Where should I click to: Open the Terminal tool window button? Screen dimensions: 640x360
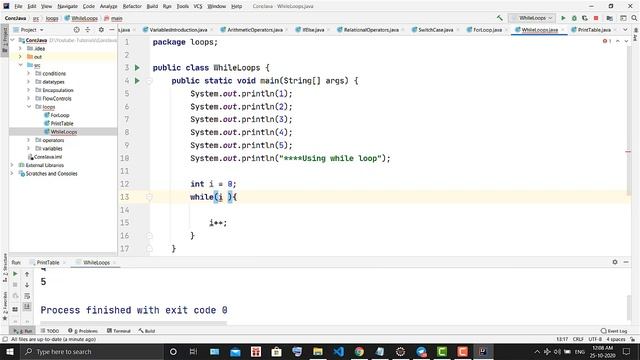point(119,331)
